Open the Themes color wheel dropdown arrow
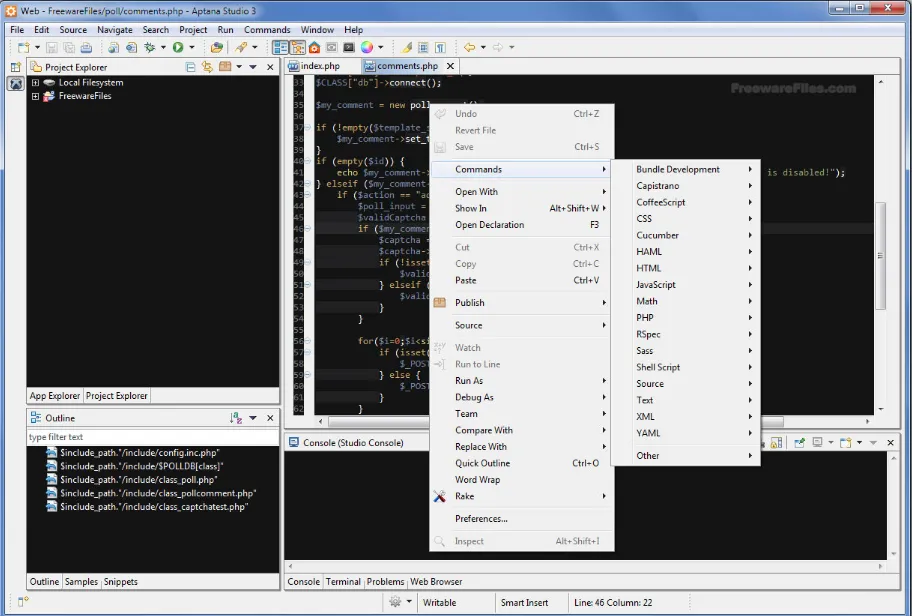Image resolution: width=912 pixels, height=616 pixels. (381, 48)
